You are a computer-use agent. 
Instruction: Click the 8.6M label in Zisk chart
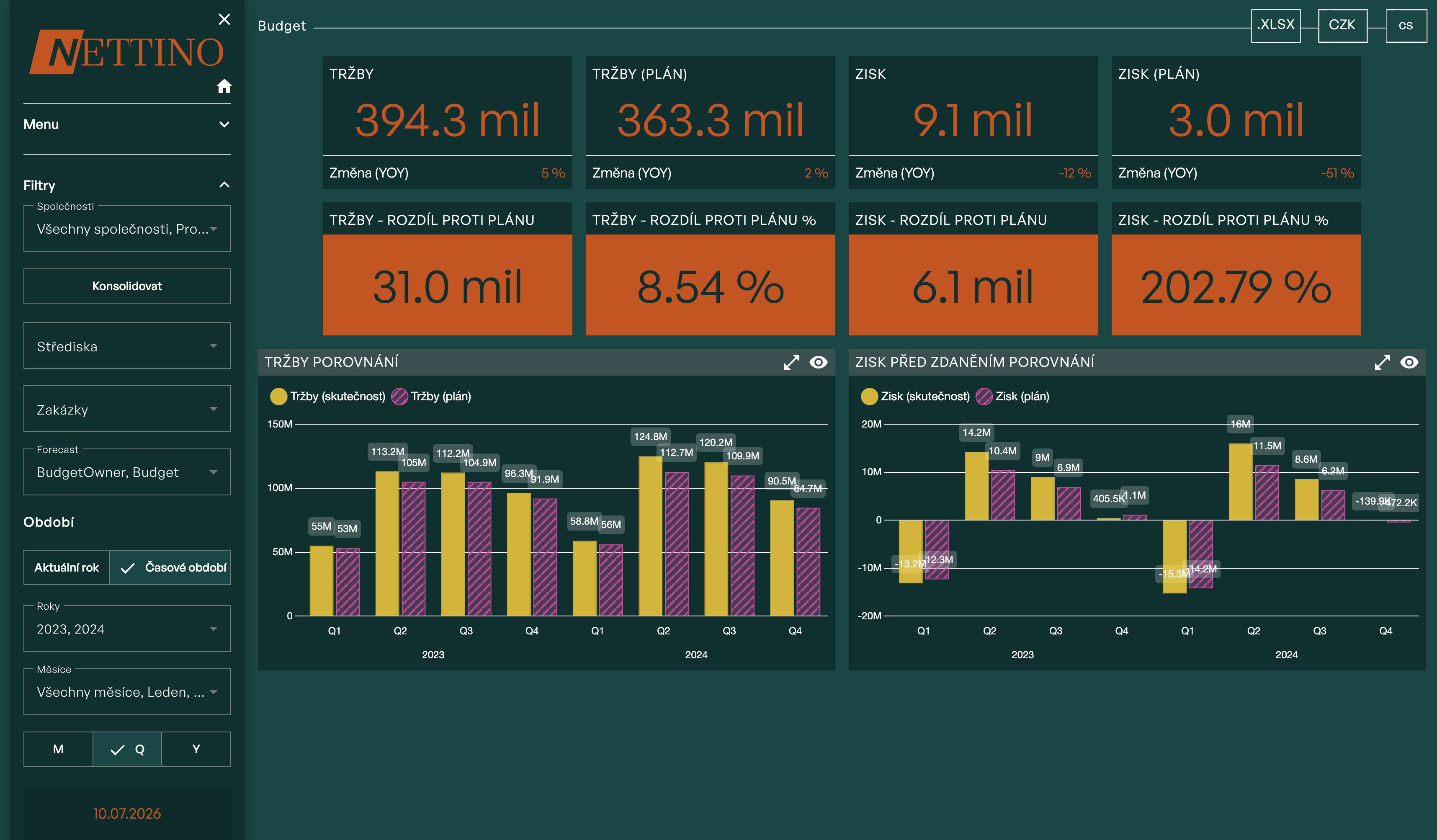pos(1306,460)
